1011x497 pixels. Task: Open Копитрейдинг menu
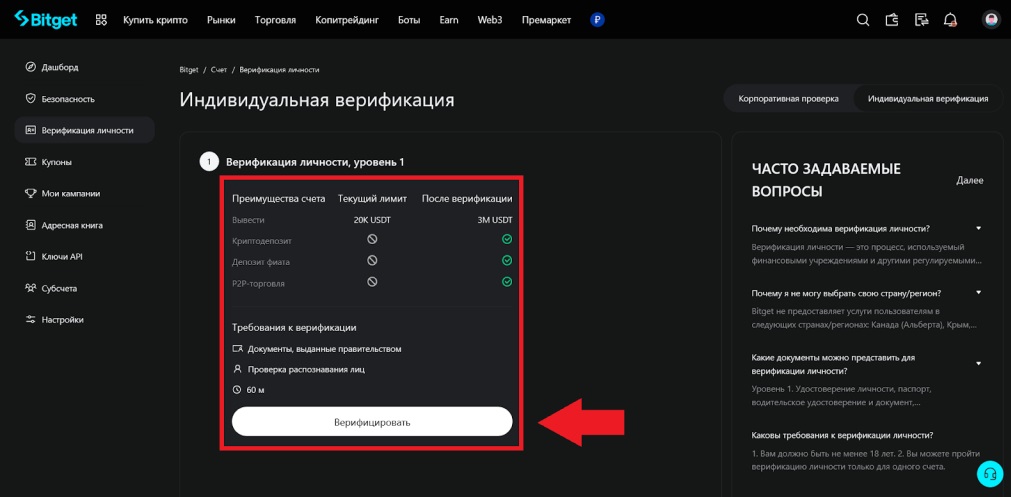click(347, 20)
